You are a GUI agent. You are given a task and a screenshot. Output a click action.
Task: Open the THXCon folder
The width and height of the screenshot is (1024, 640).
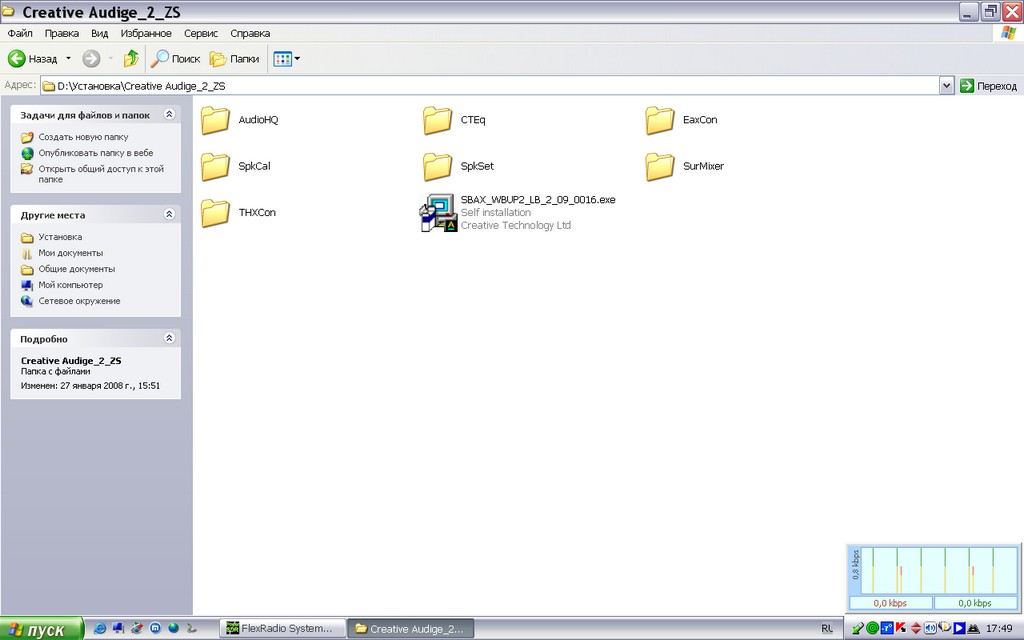[216, 213]
